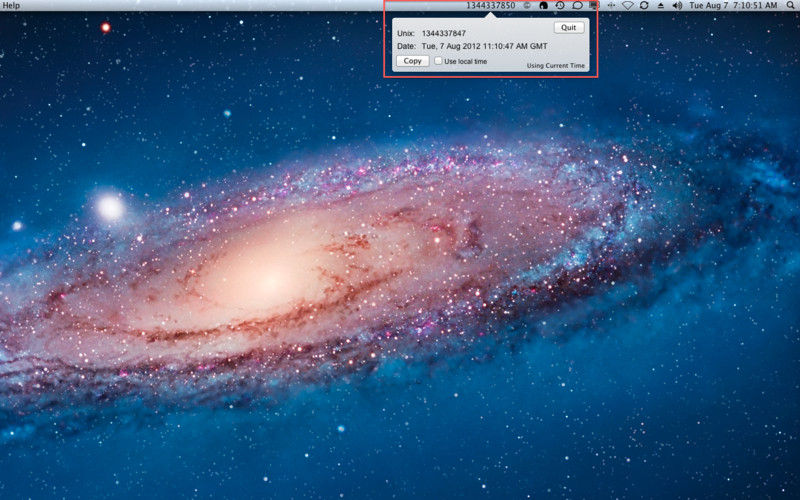Enable the Use local time checkbox
Image resolution: width=800 pixels, height=500 pixels.
(438, 61)
